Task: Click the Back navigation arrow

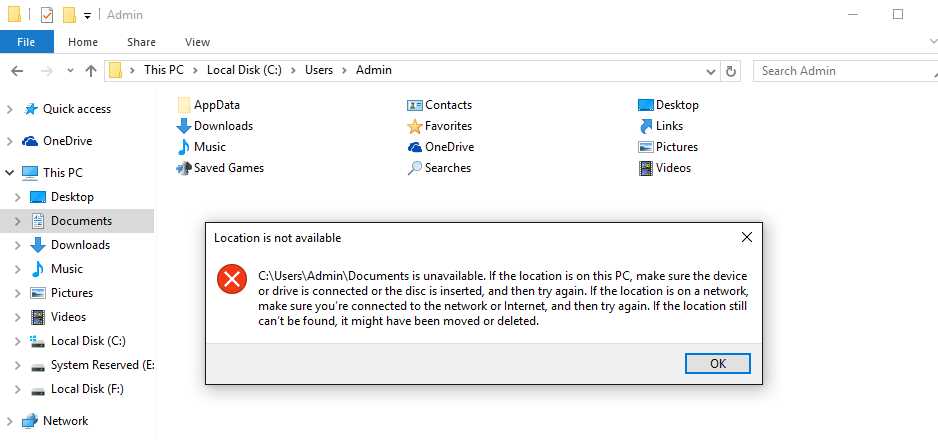Action: point(16,71)
